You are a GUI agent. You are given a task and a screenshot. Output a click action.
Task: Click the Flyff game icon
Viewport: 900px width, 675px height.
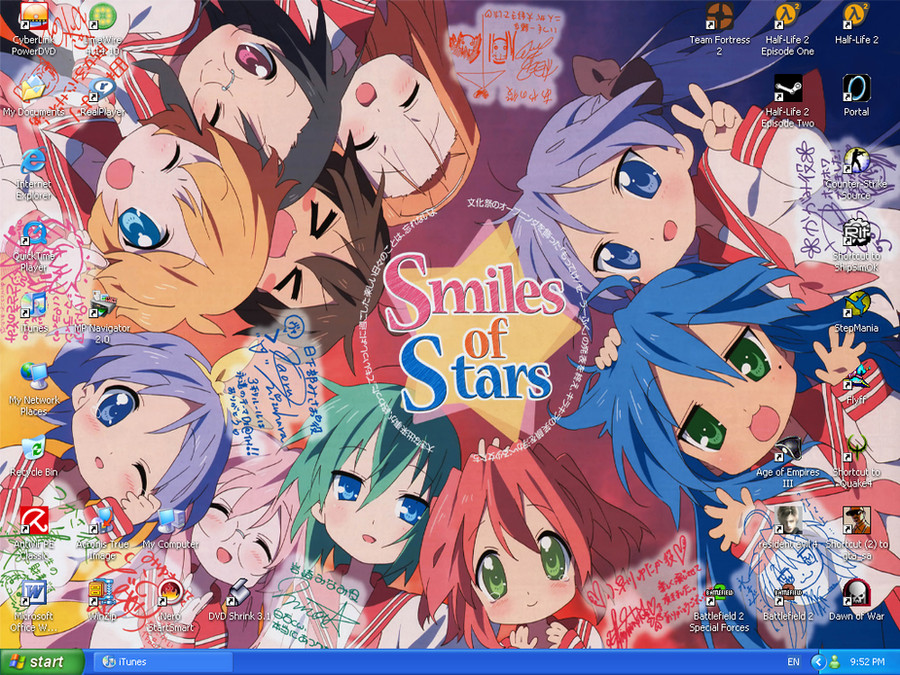pyautogui.click(x=856, y=377)
